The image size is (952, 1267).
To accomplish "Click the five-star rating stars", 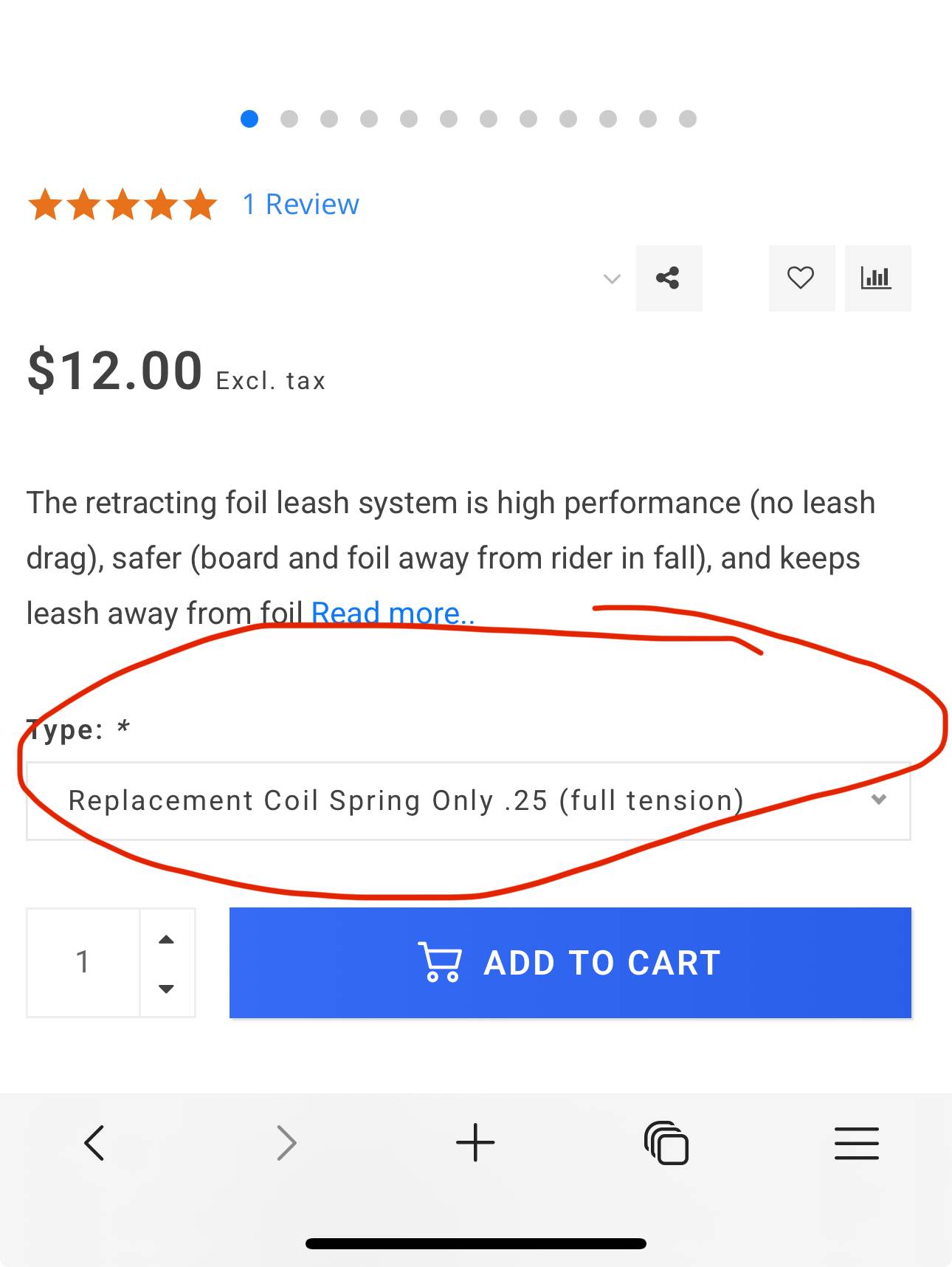I will point(123,205).
